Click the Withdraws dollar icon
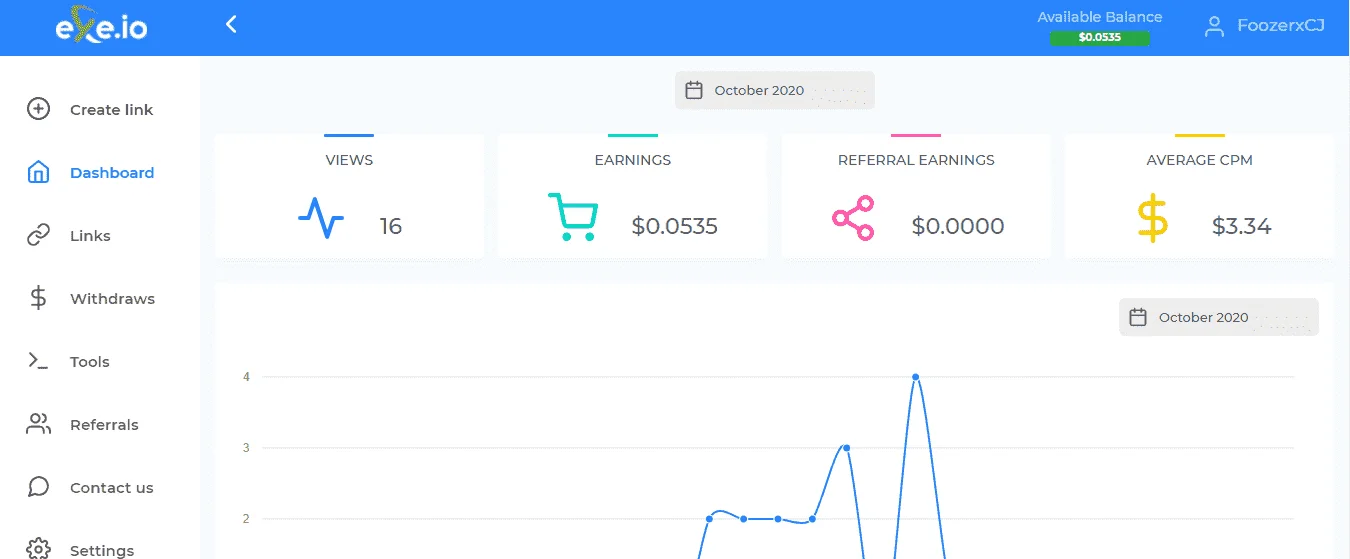Screen dimensions: 1350x559 pos(38,298)
